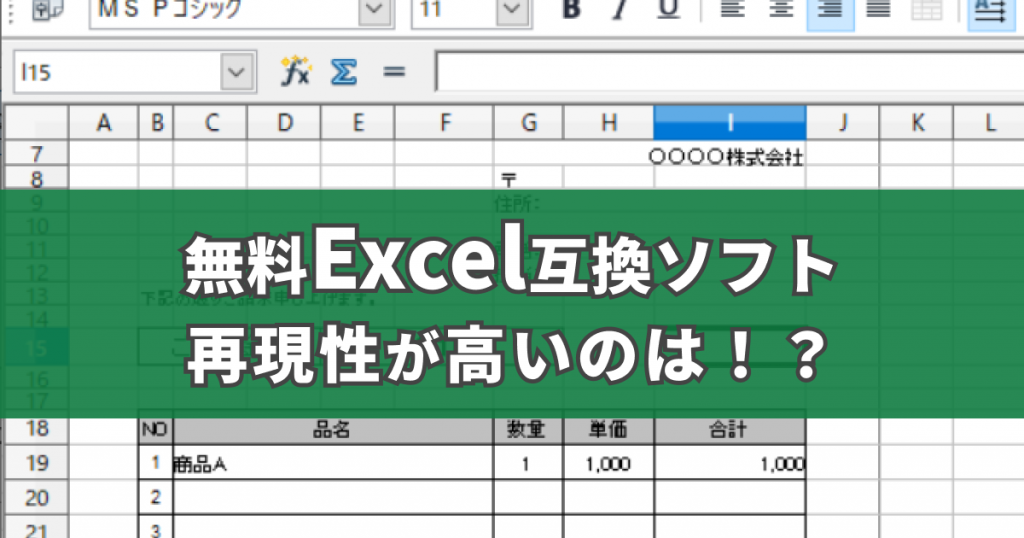Click the 数量 header cell
Viewport: 1024px width, 538px height.
click(x=528, y=430)
